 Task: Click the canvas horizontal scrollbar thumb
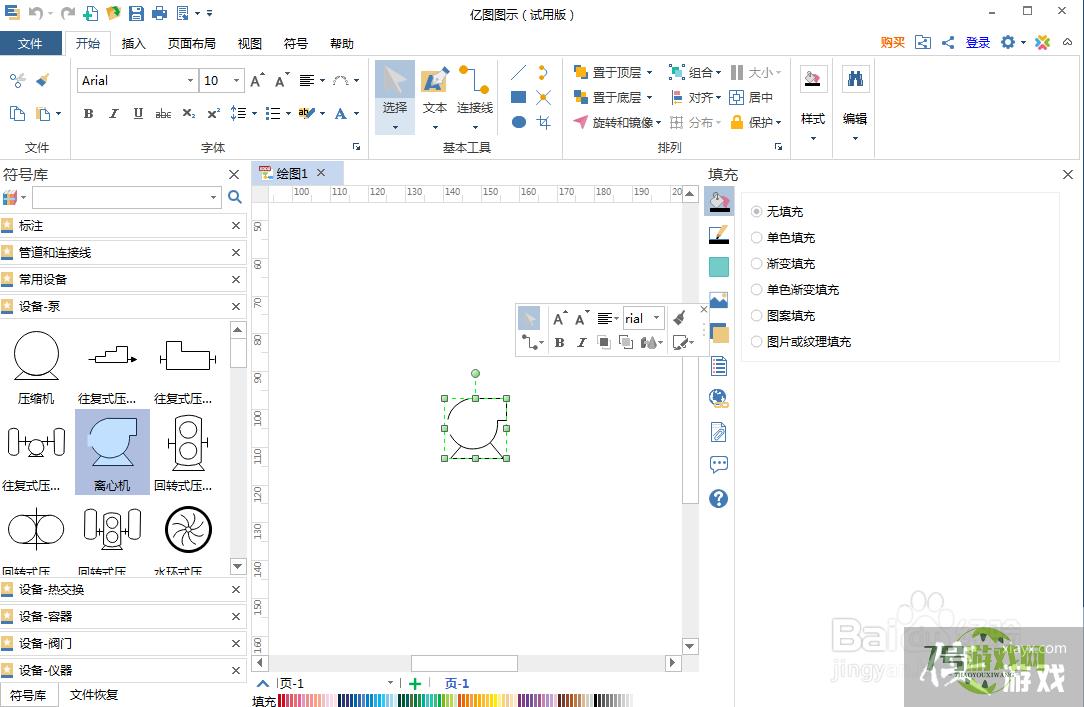click(x=465, y=663)
